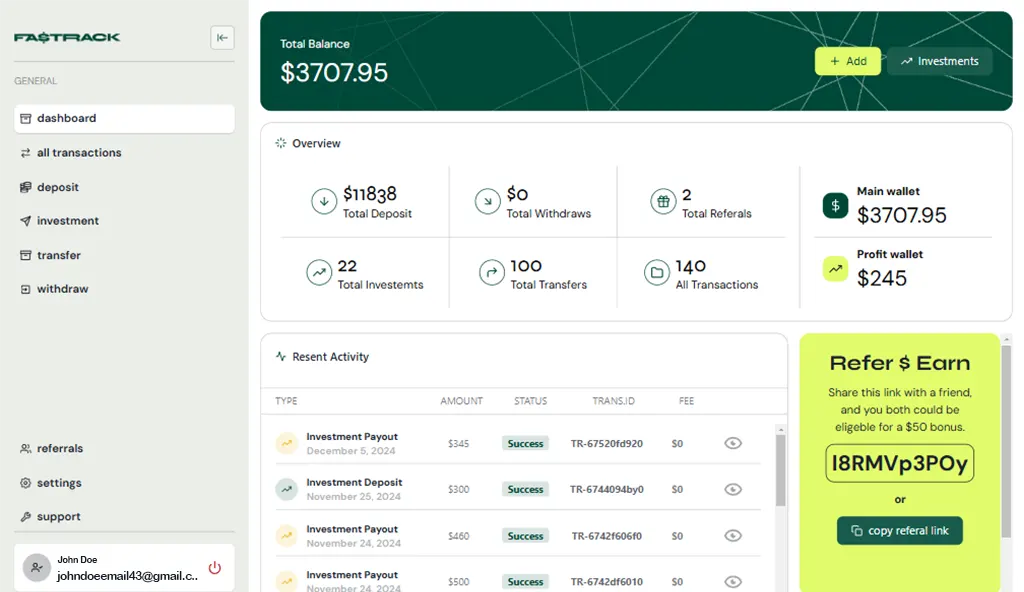Click the Profit wallet $245 value
This screenshot has width=1024, height=592.
[x=882, y=278]
